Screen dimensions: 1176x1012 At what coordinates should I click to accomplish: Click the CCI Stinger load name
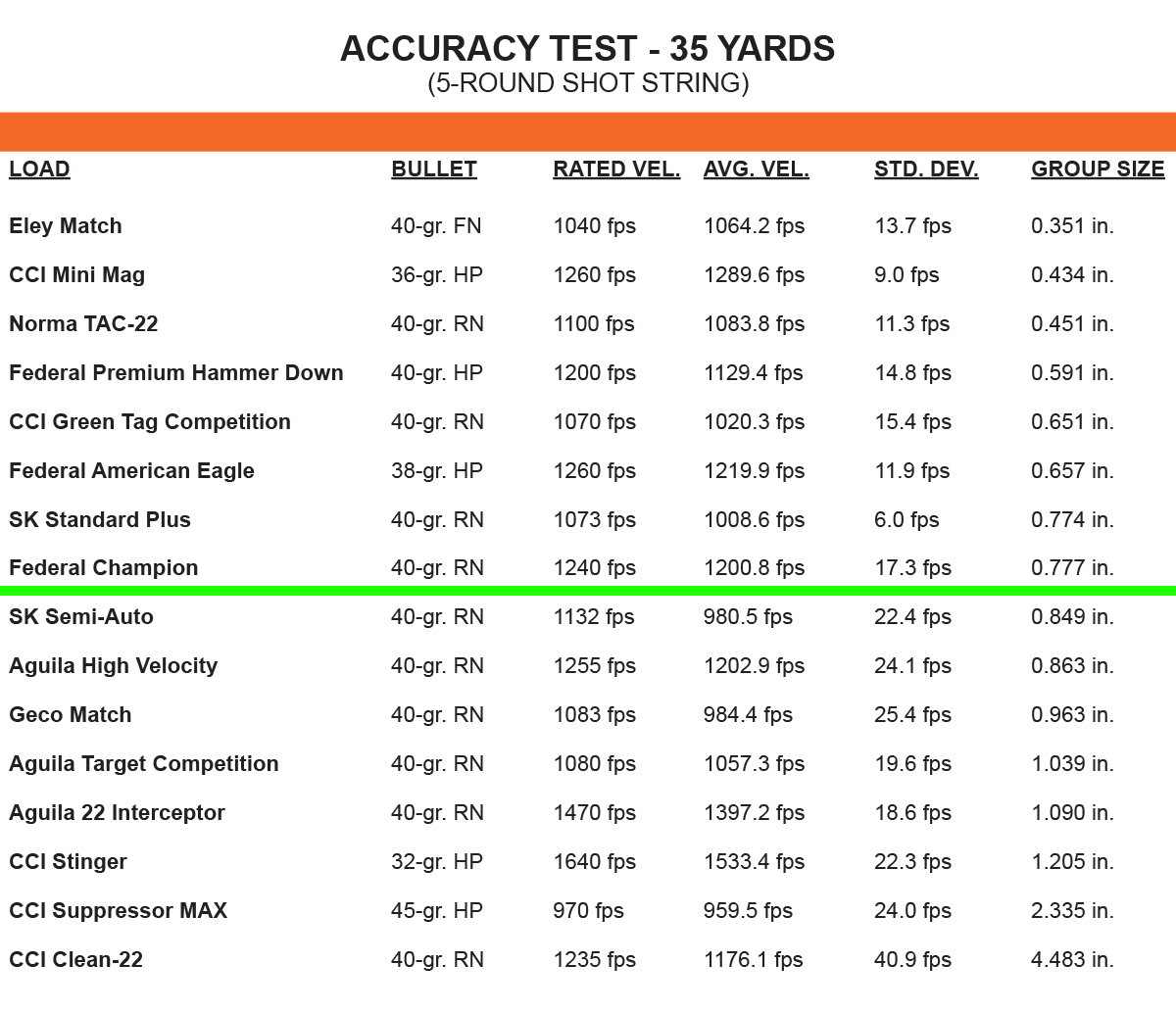[68, 862]
